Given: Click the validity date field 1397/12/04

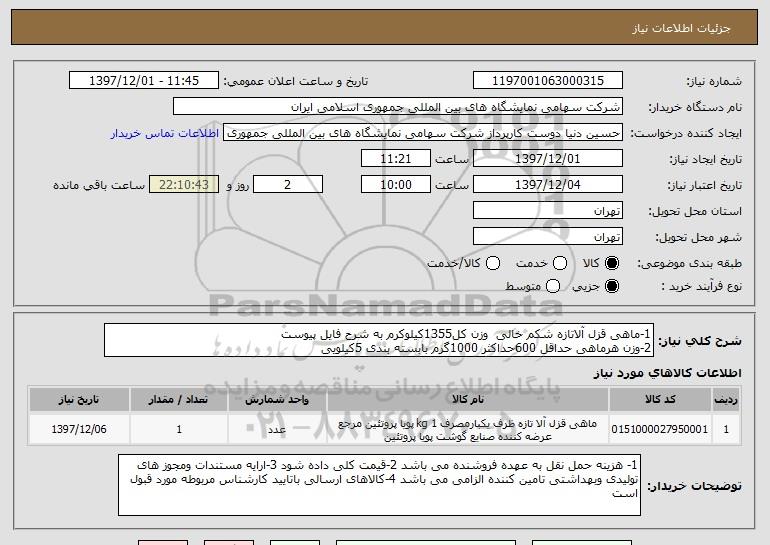Looking at the screenshot, I should click(548, 185).
